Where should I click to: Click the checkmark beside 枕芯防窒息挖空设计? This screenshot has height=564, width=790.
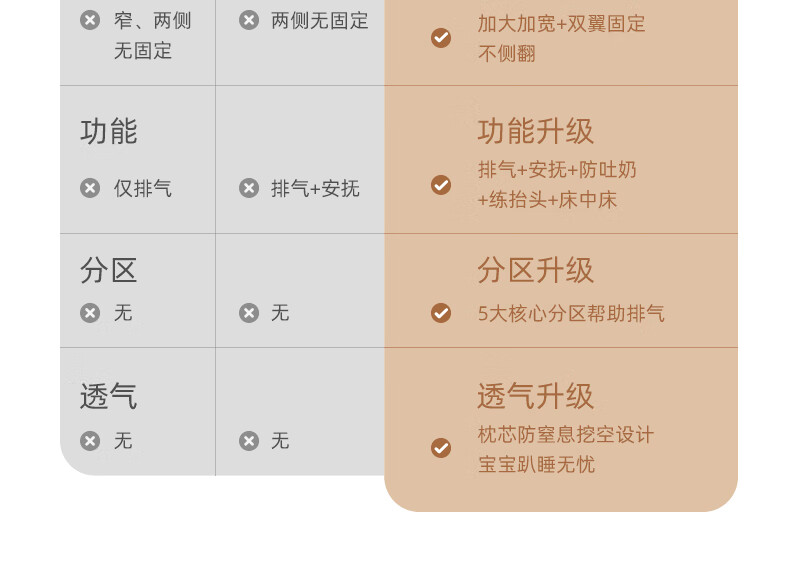[x=441, y=448]
